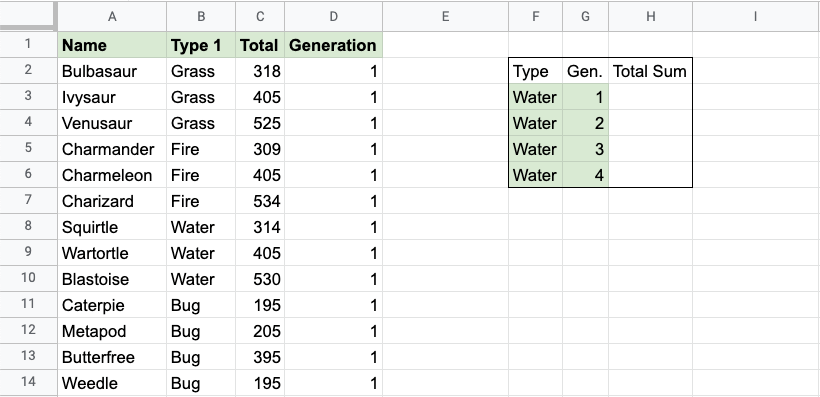Select Blastoise total value 530

tap(260, 279)
